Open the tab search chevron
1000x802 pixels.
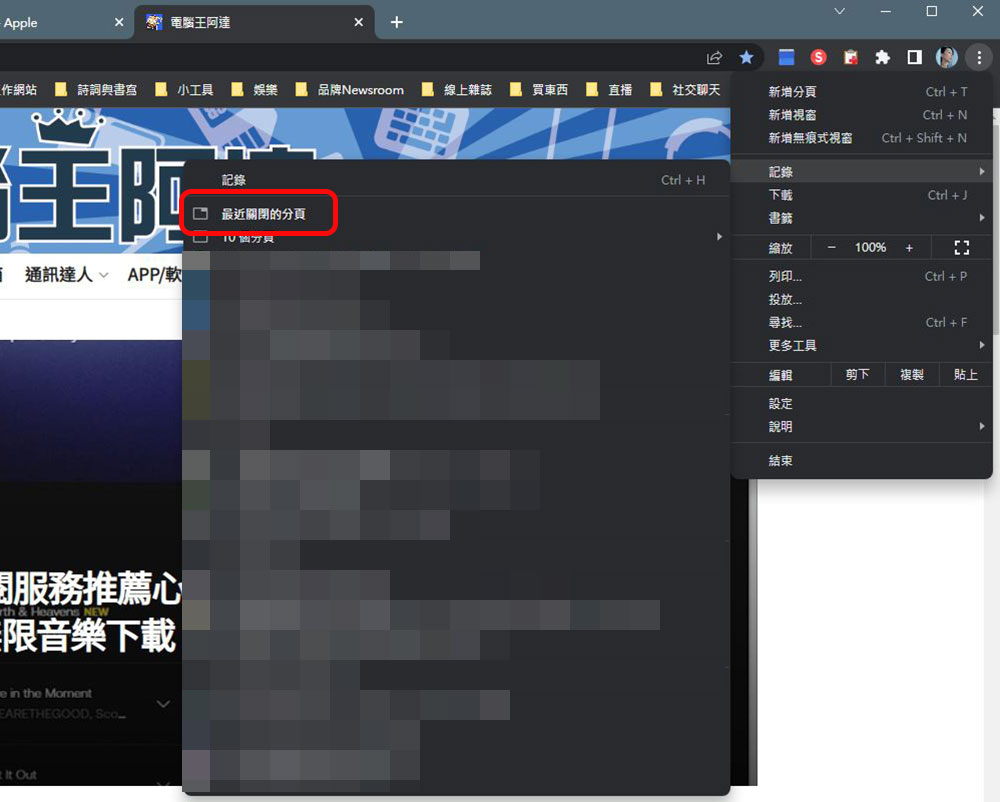coord(840,11)
